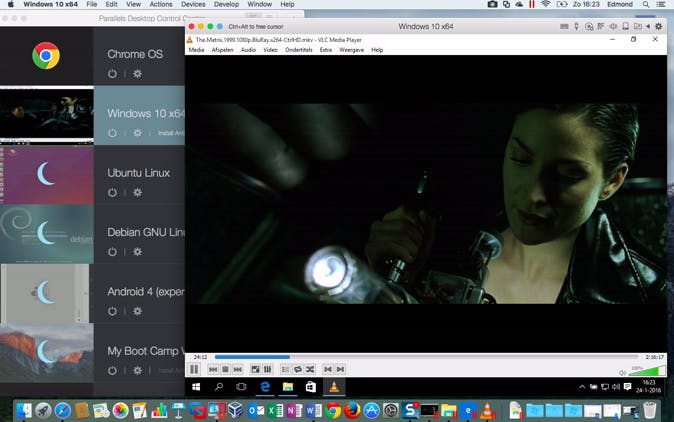This screenshot has width=674, height=422.
Task: Click VLC's next media button
Action: (x=238, y=369)
